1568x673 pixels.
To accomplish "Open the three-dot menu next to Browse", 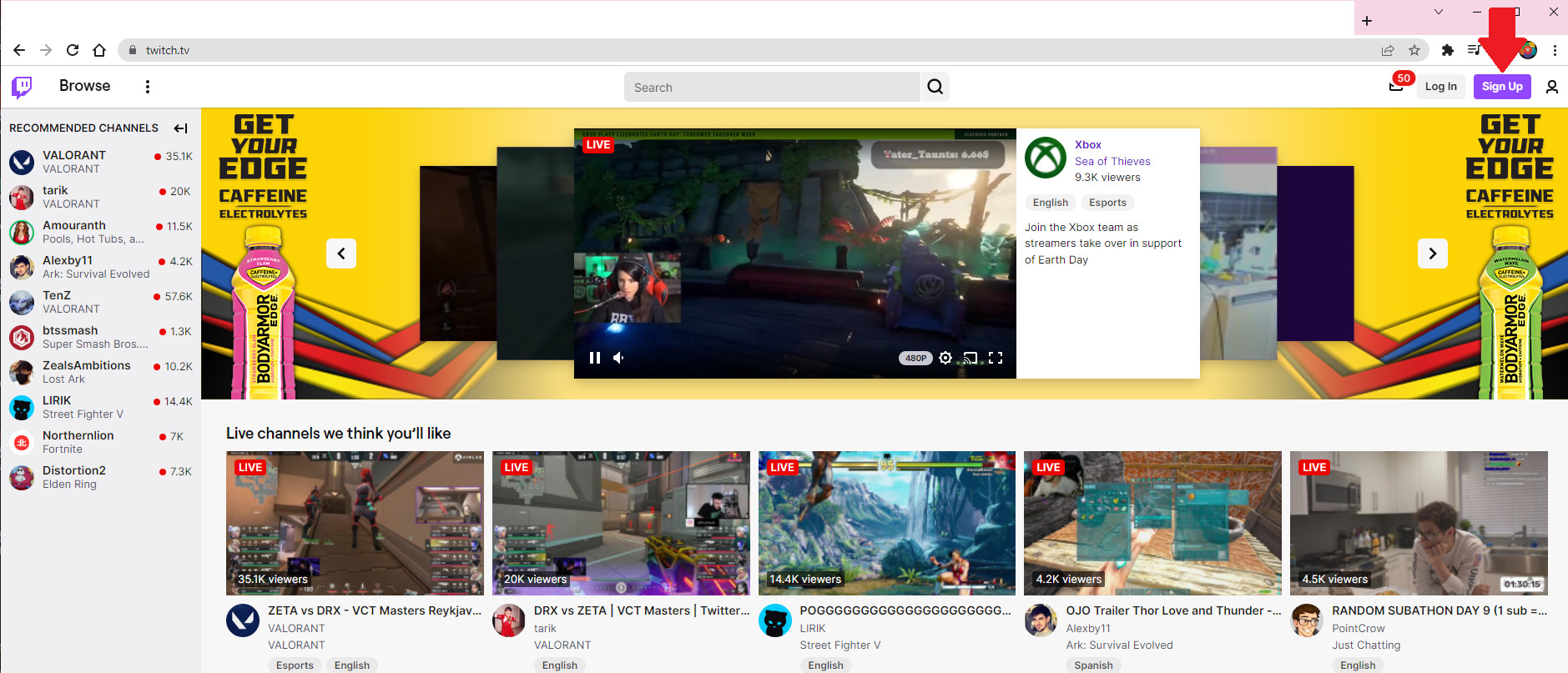I will point(148,87).
